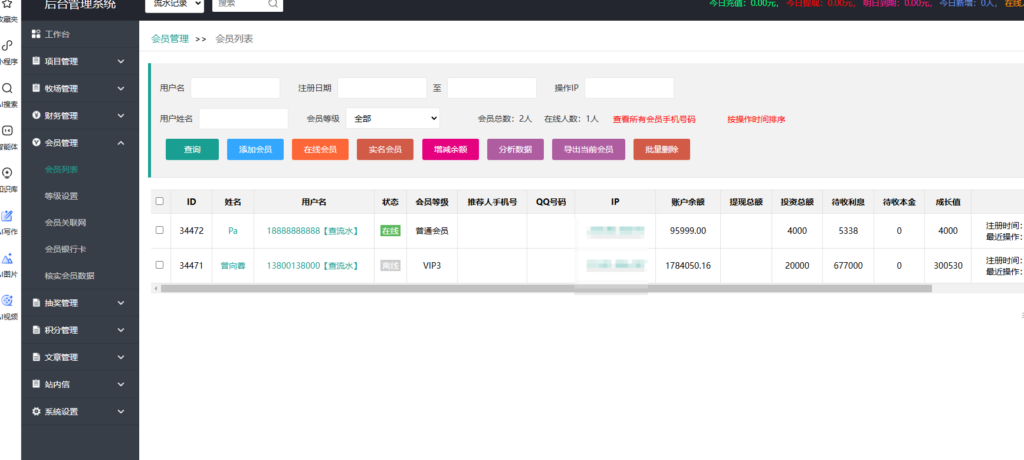Image resolution: width=1024 pixels, height=460 pixels.
Task: Click the 在线会员 button
Action: pos(320,150)
